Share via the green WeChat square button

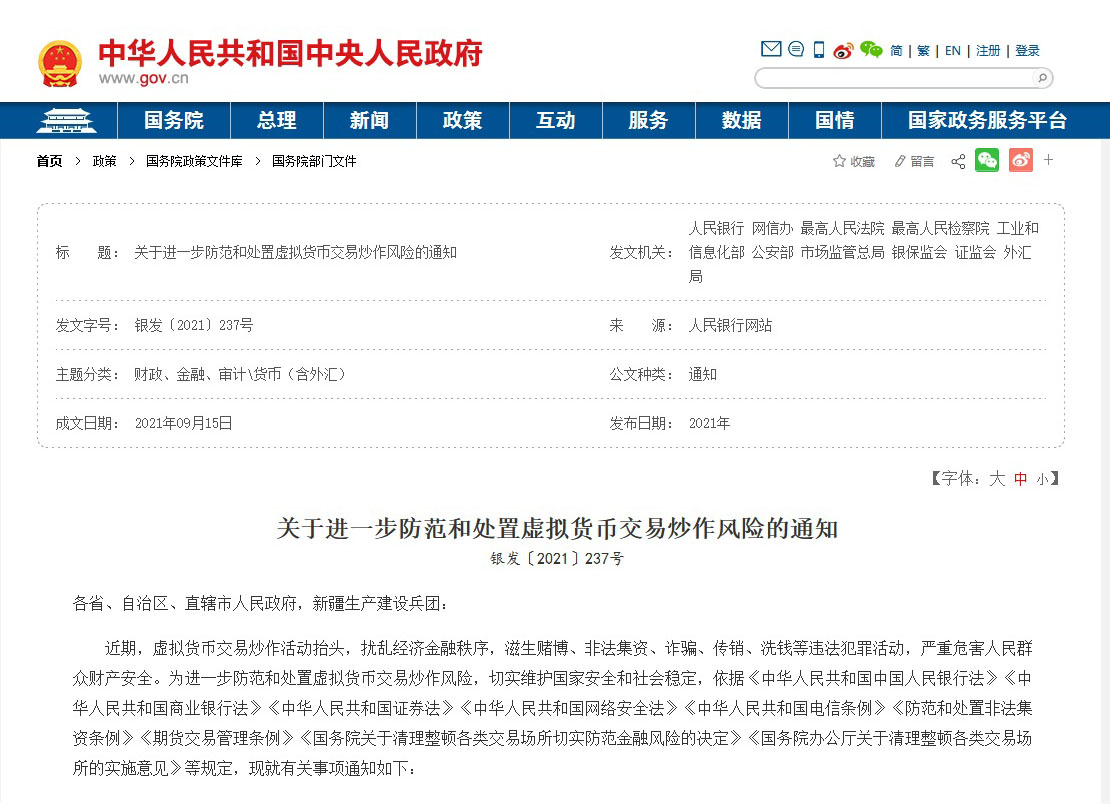987,160
